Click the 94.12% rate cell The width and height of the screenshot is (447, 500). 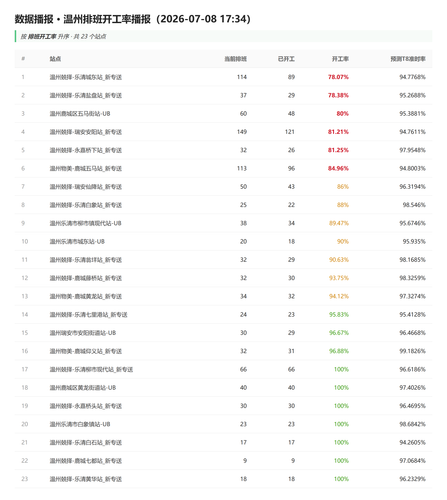click(339, 296)
